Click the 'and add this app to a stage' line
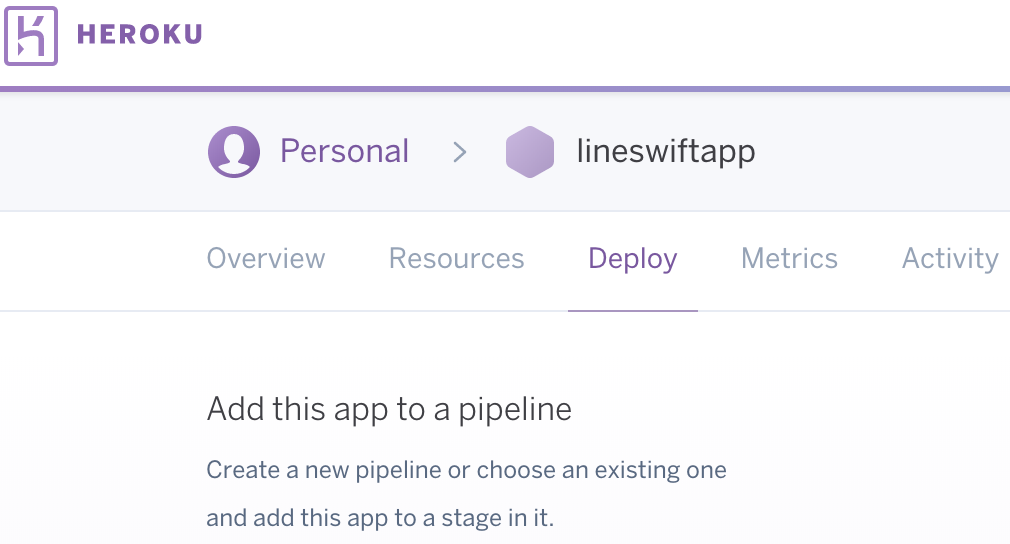This screenshot has width=1010, height=544. click(x=379, y=519)
